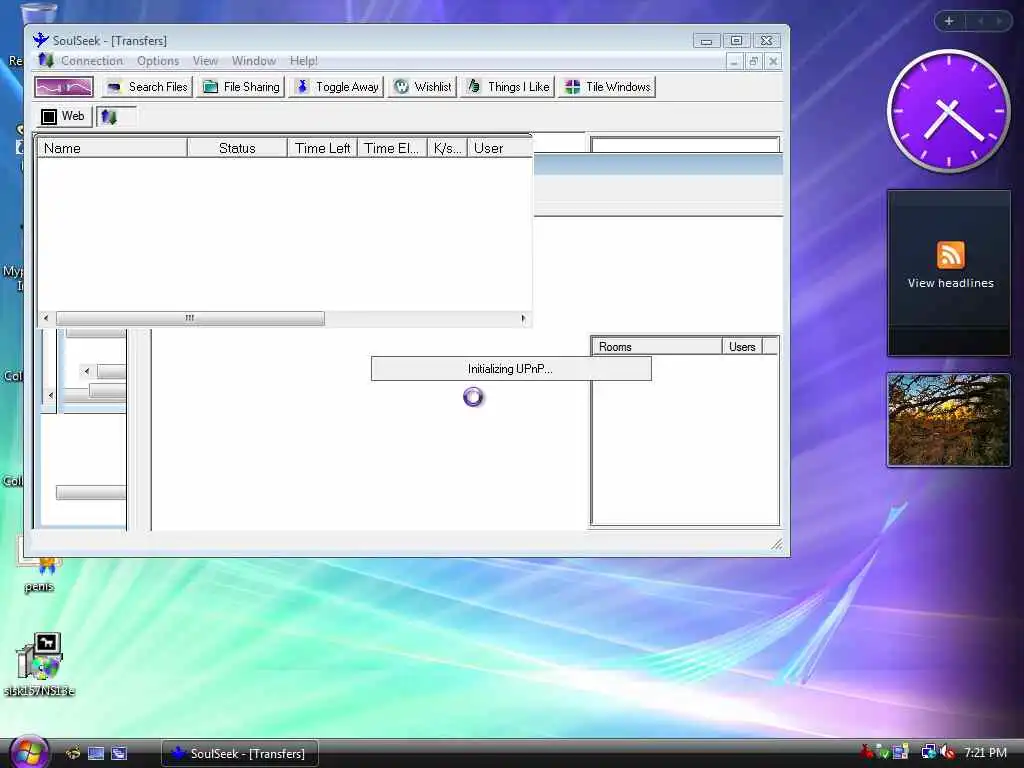Sort transfers by Time Left column

tap(323, 148)
